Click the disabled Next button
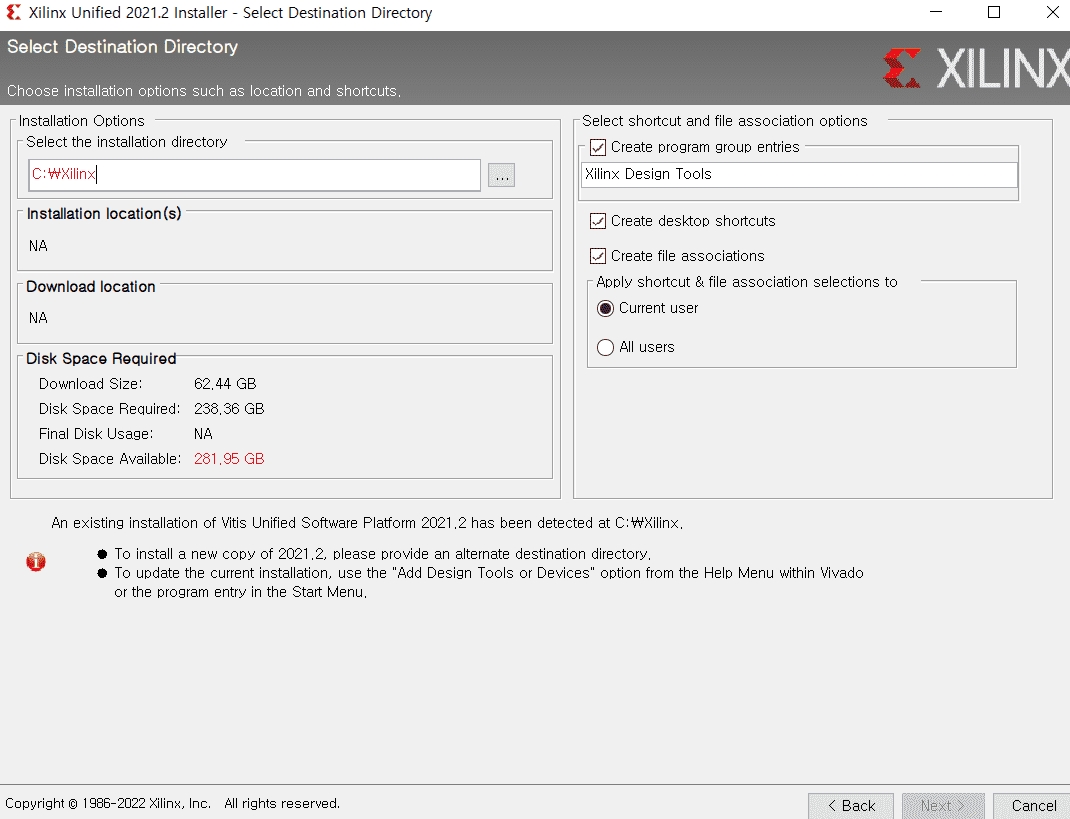Image resolution: width=1070 pixels, height=819 pixels. tap(943, 806)
